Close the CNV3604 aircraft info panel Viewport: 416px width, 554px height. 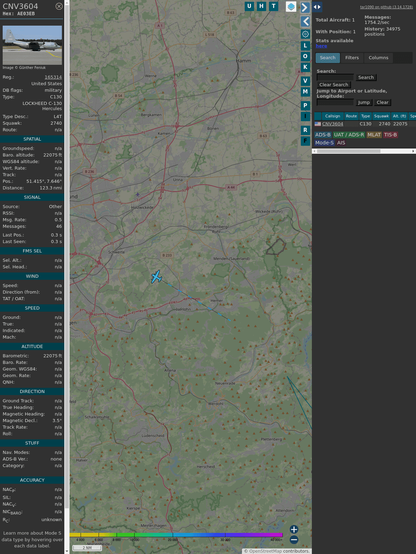59,6
